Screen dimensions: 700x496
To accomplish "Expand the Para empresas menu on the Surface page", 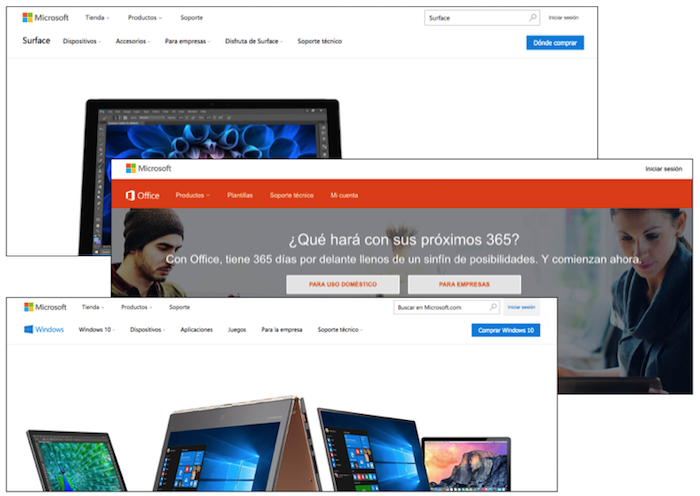I will [x=188, y=41].
